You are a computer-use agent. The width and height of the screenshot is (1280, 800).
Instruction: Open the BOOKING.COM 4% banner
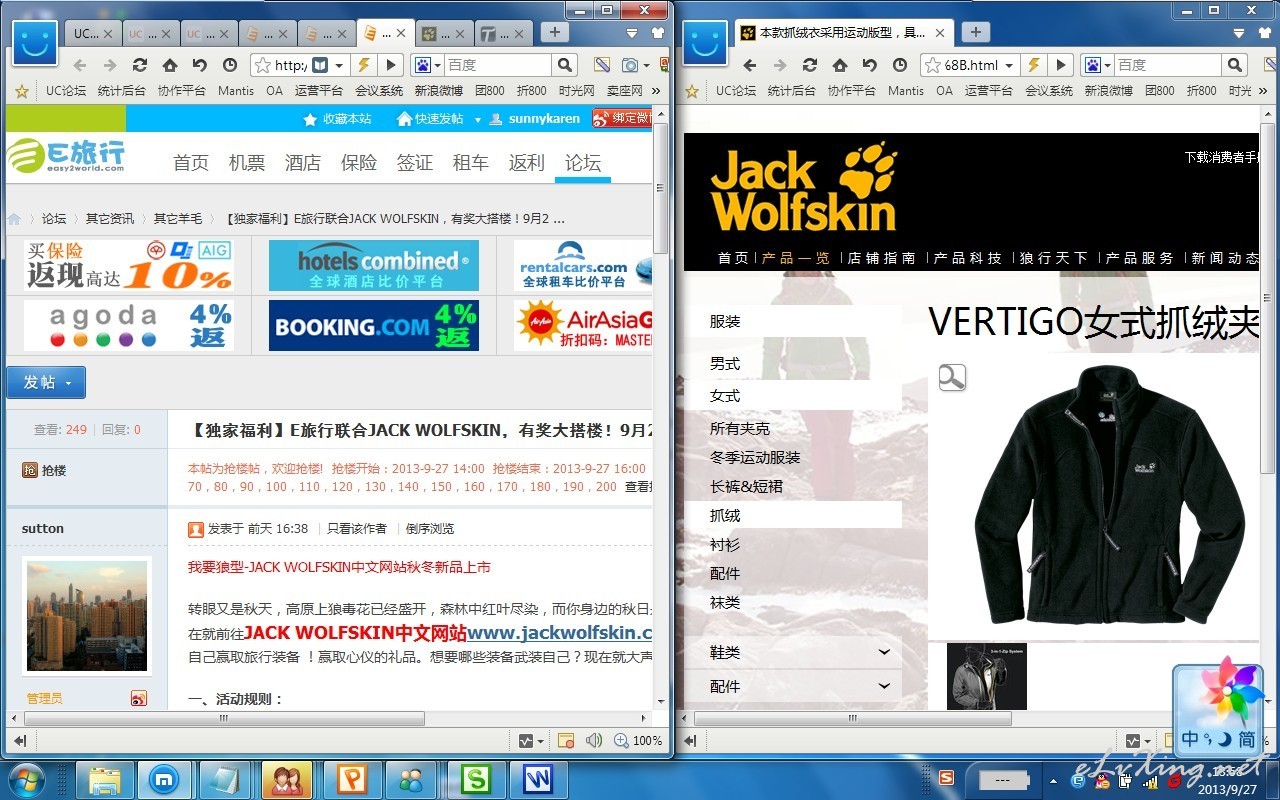point(374,326)
